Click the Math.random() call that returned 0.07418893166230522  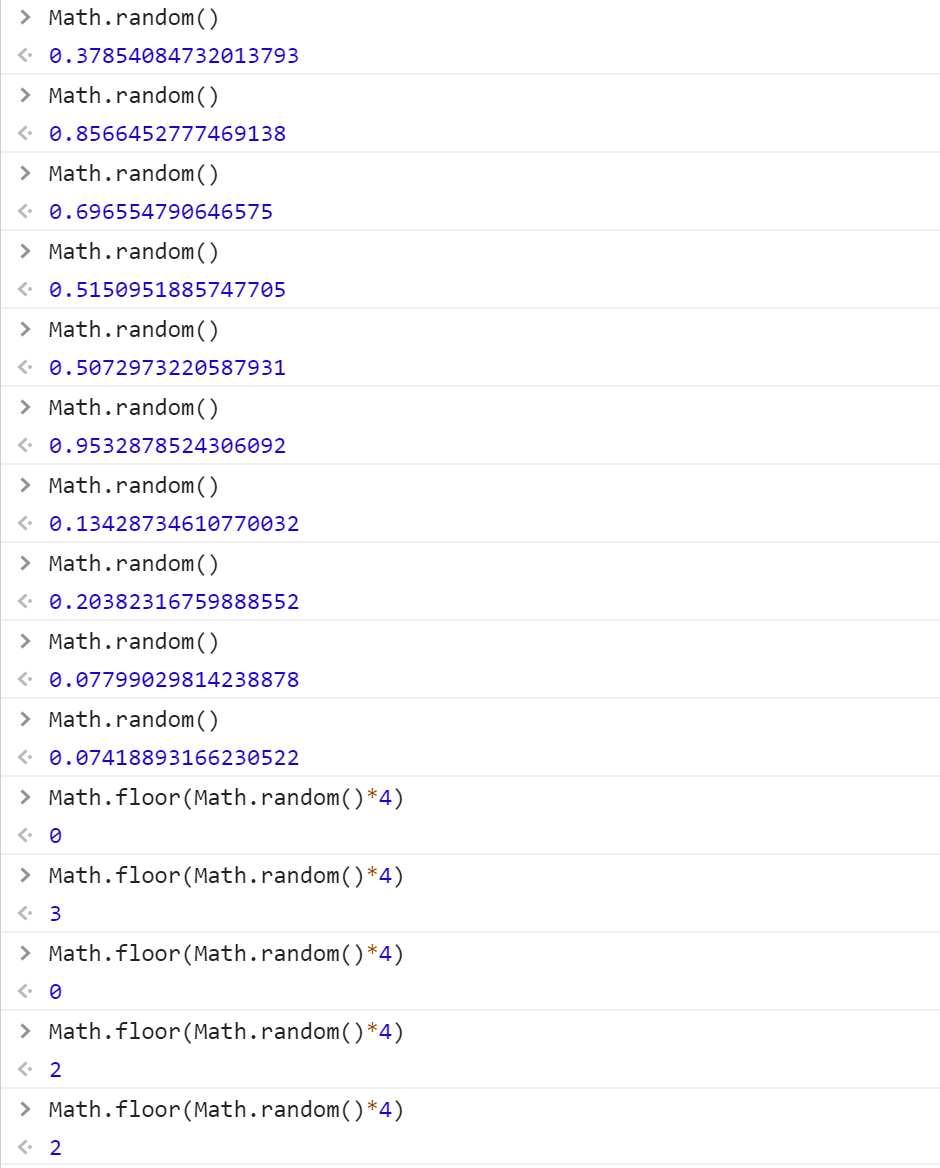click(x=134, y=720)
